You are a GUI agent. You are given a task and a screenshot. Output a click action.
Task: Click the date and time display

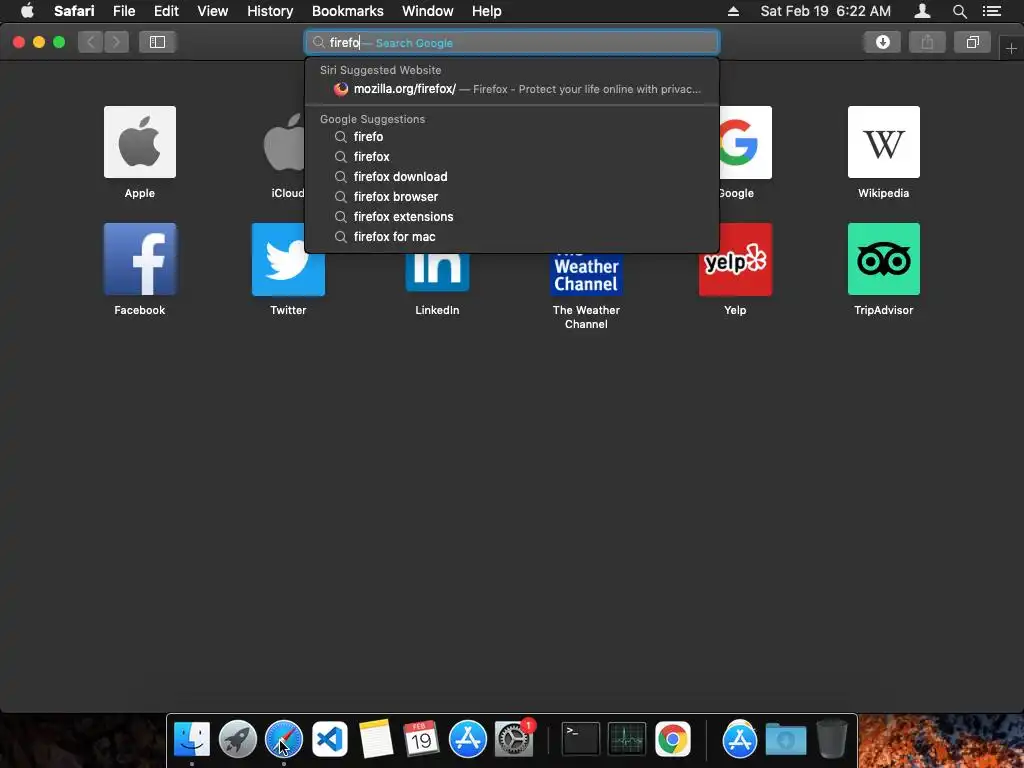825,11
